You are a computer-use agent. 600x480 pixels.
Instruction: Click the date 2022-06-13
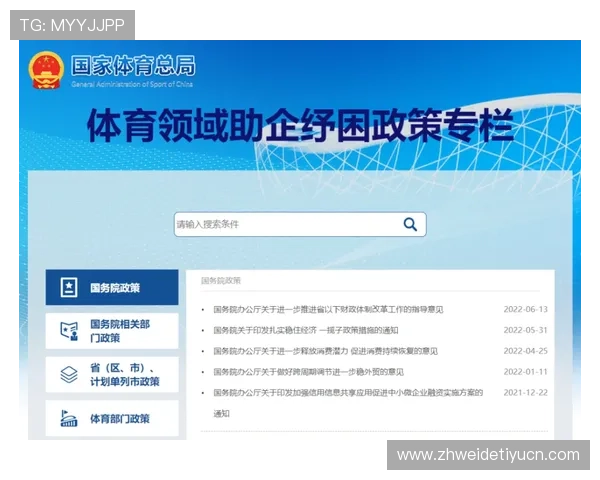pyautogui.click(x=525, y=309)
